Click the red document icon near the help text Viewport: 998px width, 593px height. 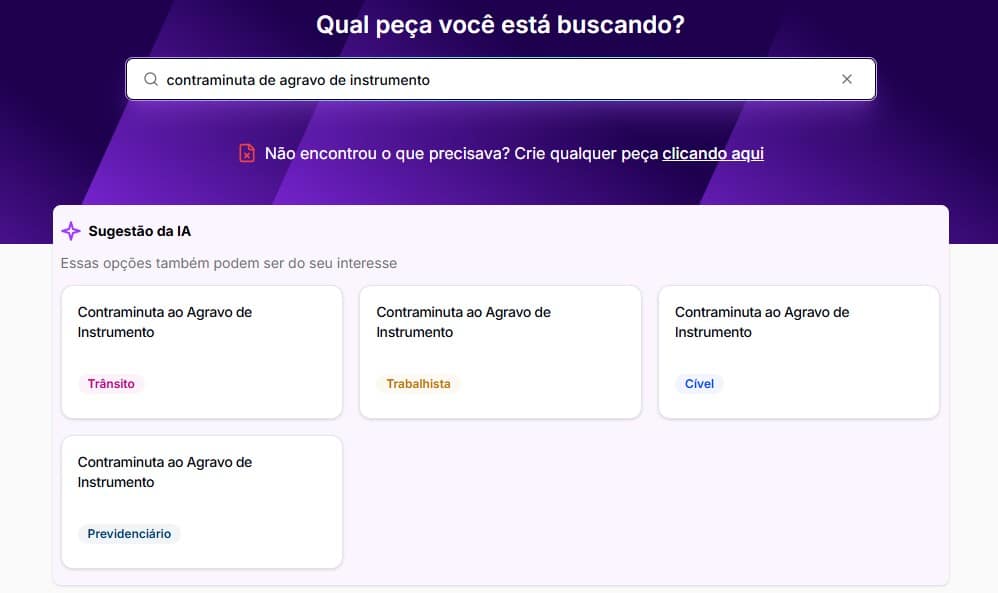coord(246,152)
